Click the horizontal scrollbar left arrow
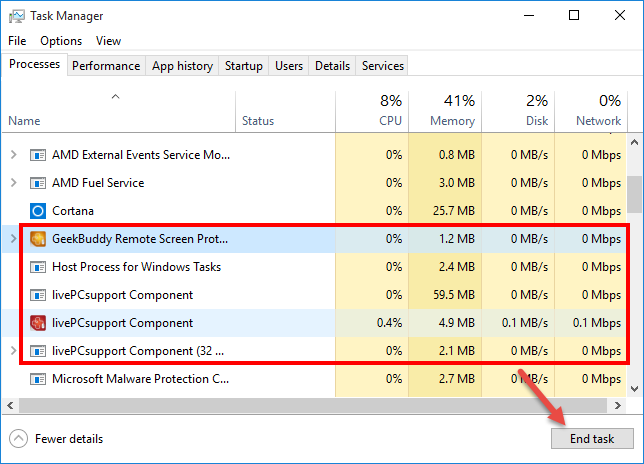 11,406
